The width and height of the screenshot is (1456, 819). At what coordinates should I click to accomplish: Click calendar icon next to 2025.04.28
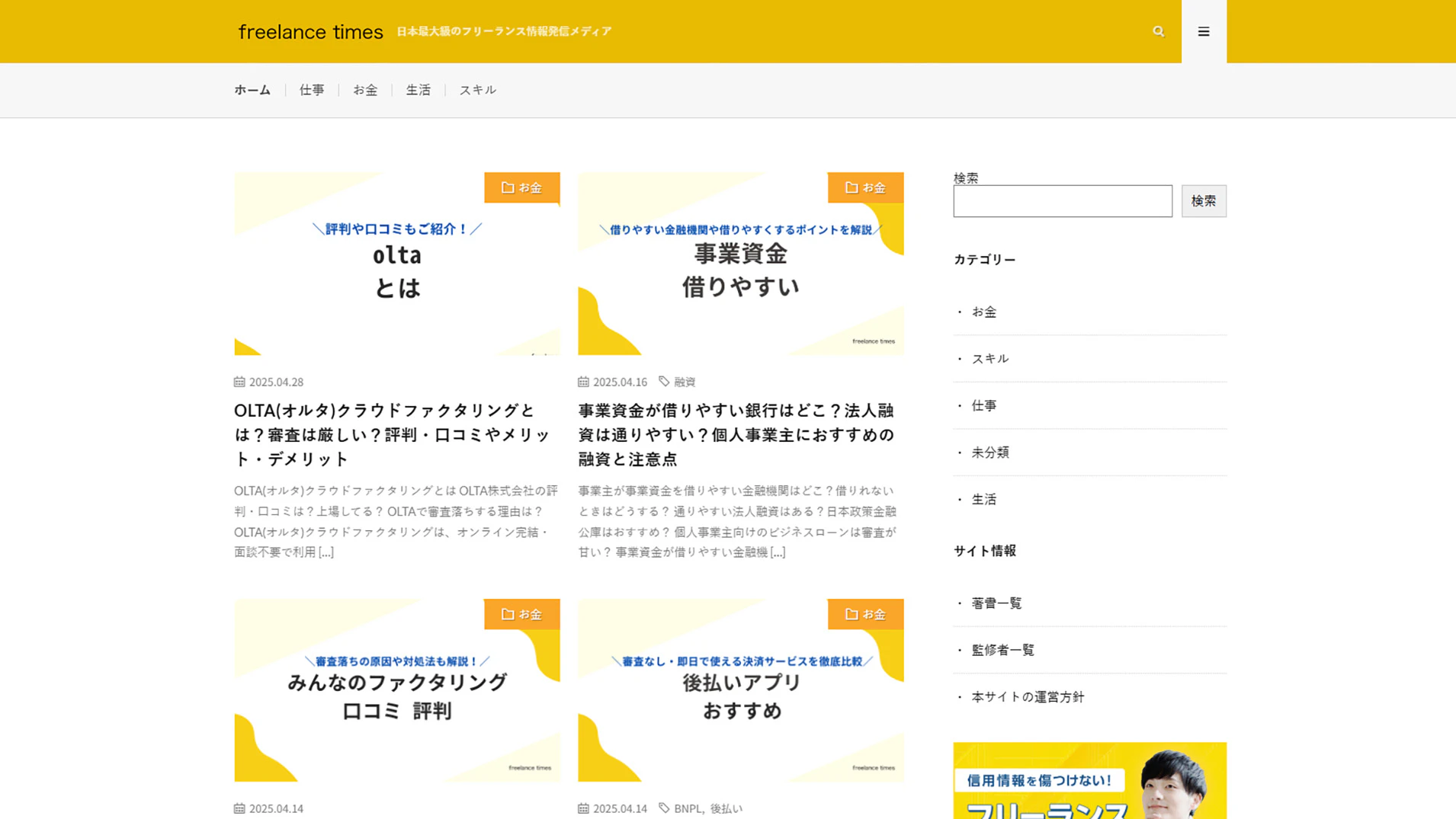coord(239,381)
